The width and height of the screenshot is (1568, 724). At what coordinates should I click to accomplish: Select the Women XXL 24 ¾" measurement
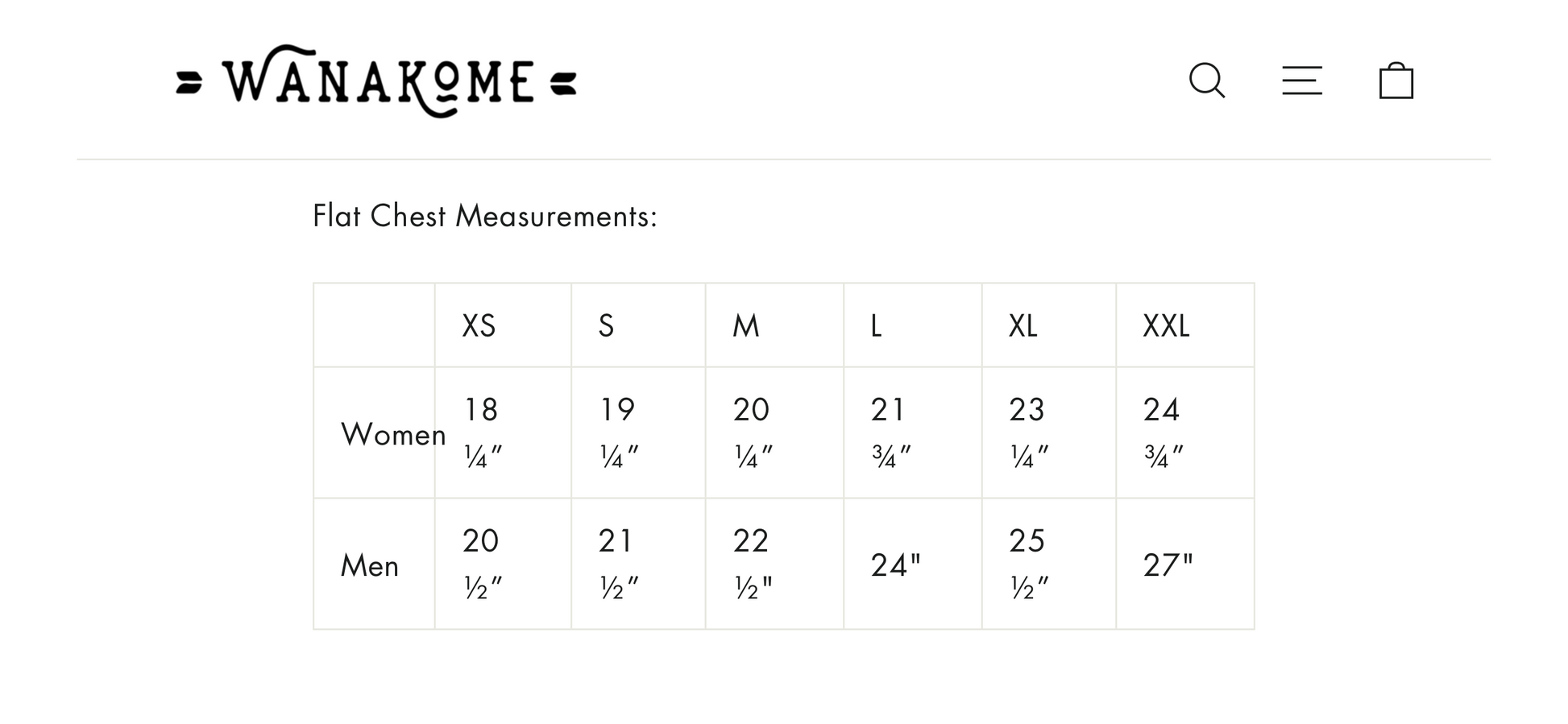point(1164,432)
